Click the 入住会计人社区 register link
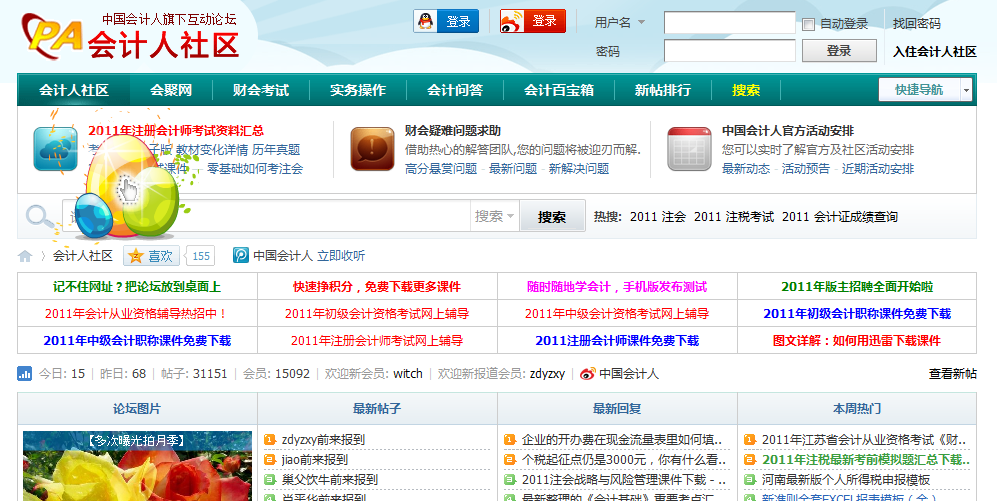 click(935, 51)
